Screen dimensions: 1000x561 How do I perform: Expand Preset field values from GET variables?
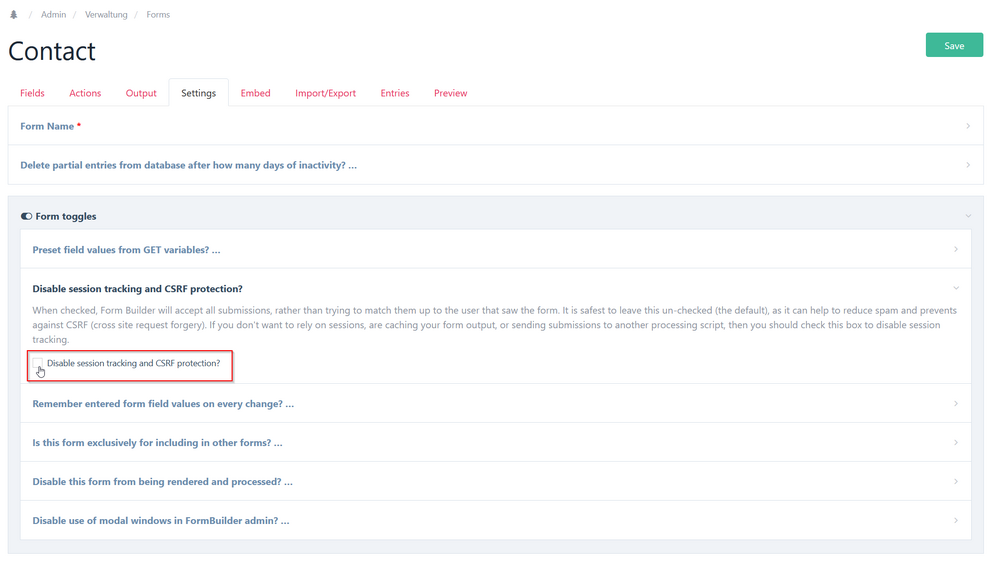(126, 250)
